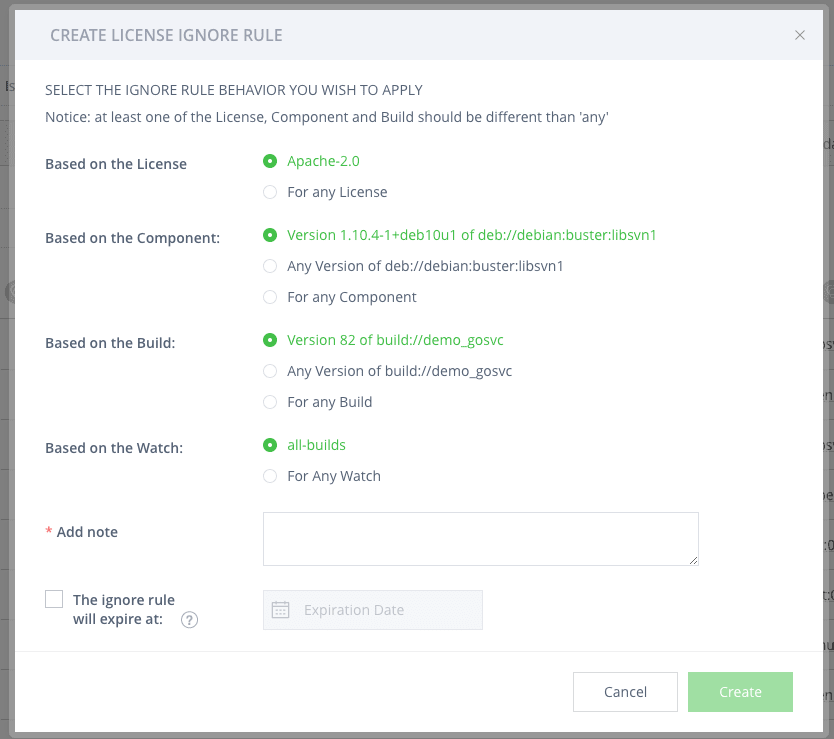This screenshot has height=739, width=834.
Task: Click the Create License Ignore Rule title
Action: [x=166, y=34]
